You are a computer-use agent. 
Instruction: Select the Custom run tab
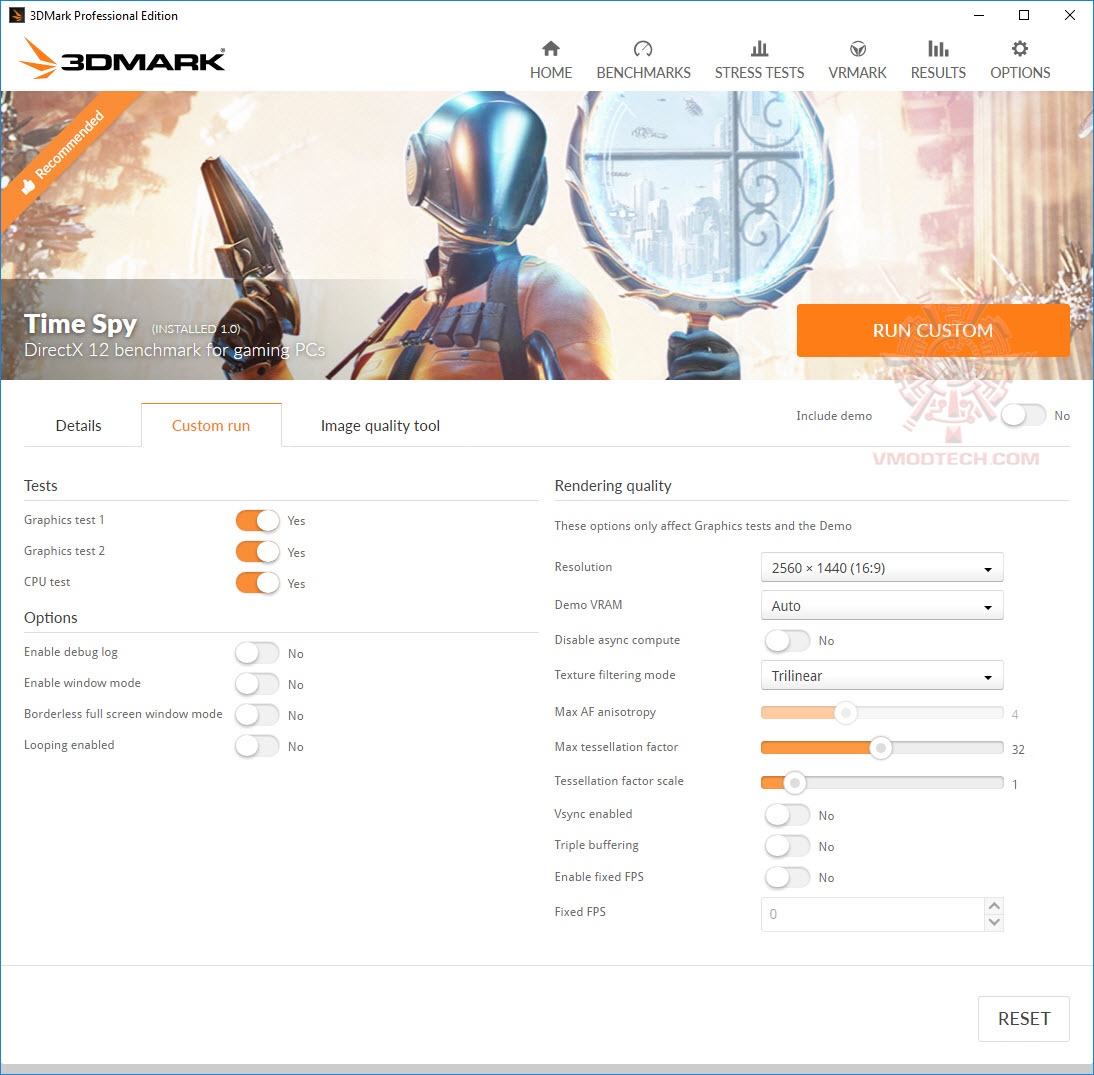[211, 426]
